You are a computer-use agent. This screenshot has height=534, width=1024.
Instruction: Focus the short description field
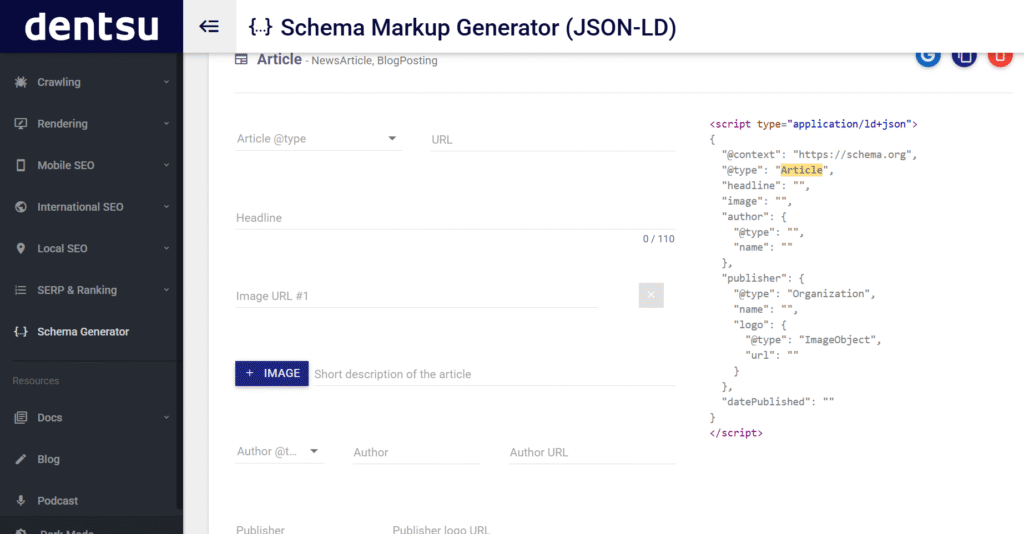[x=494, y=374]
